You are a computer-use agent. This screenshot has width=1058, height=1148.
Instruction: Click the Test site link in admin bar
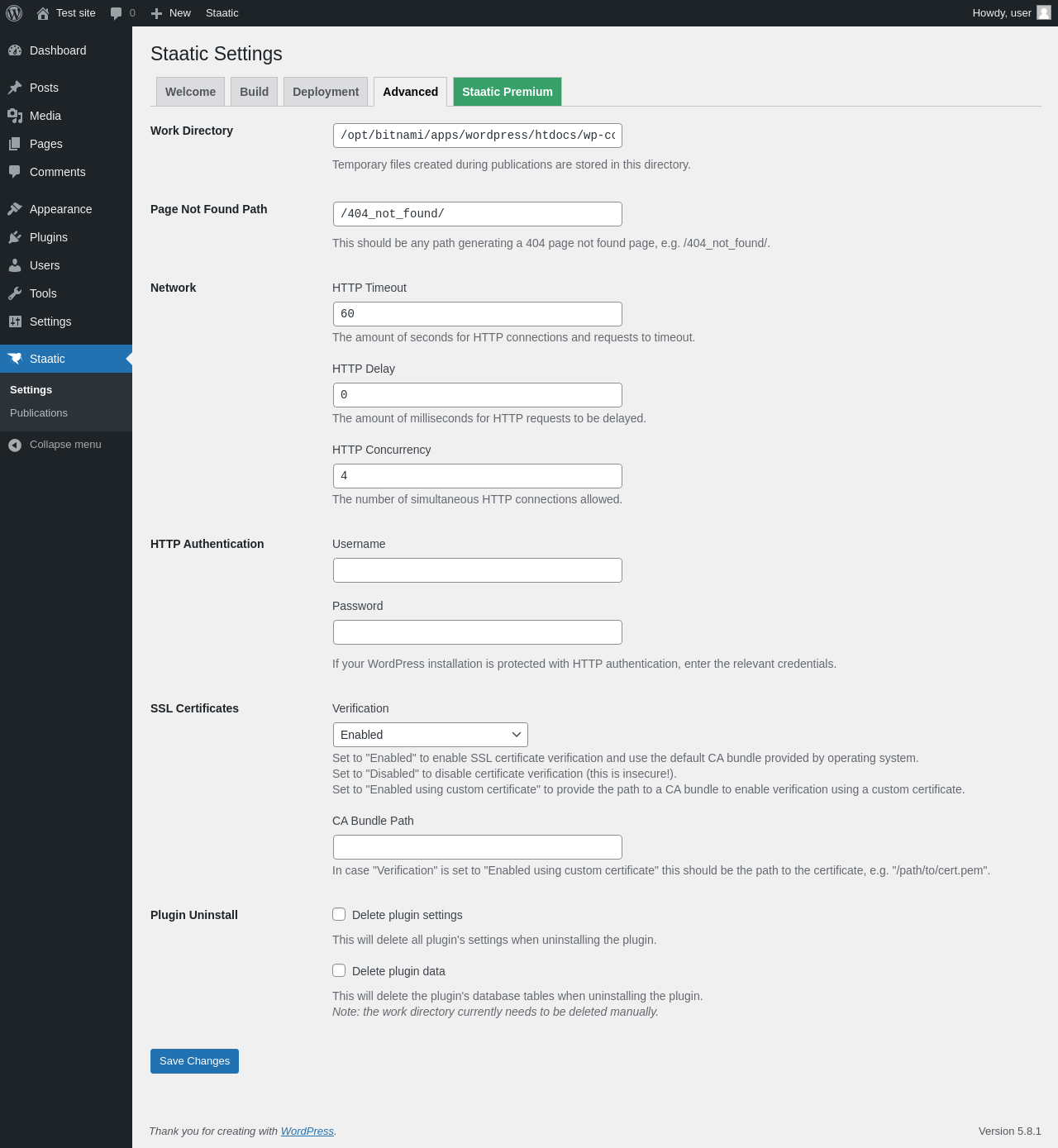coord(76,13)
